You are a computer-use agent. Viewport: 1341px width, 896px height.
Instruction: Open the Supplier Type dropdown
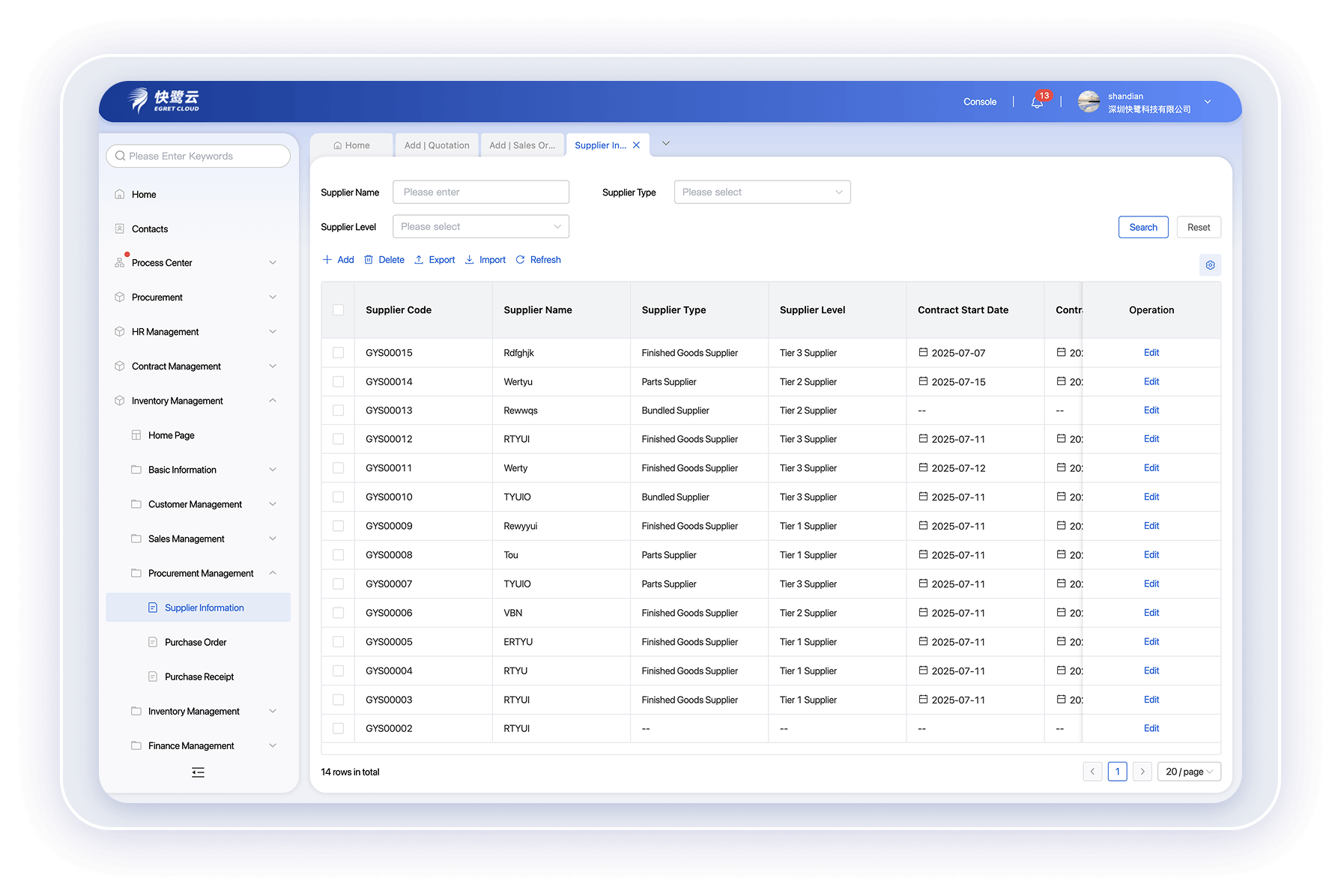tap(762, 193)
